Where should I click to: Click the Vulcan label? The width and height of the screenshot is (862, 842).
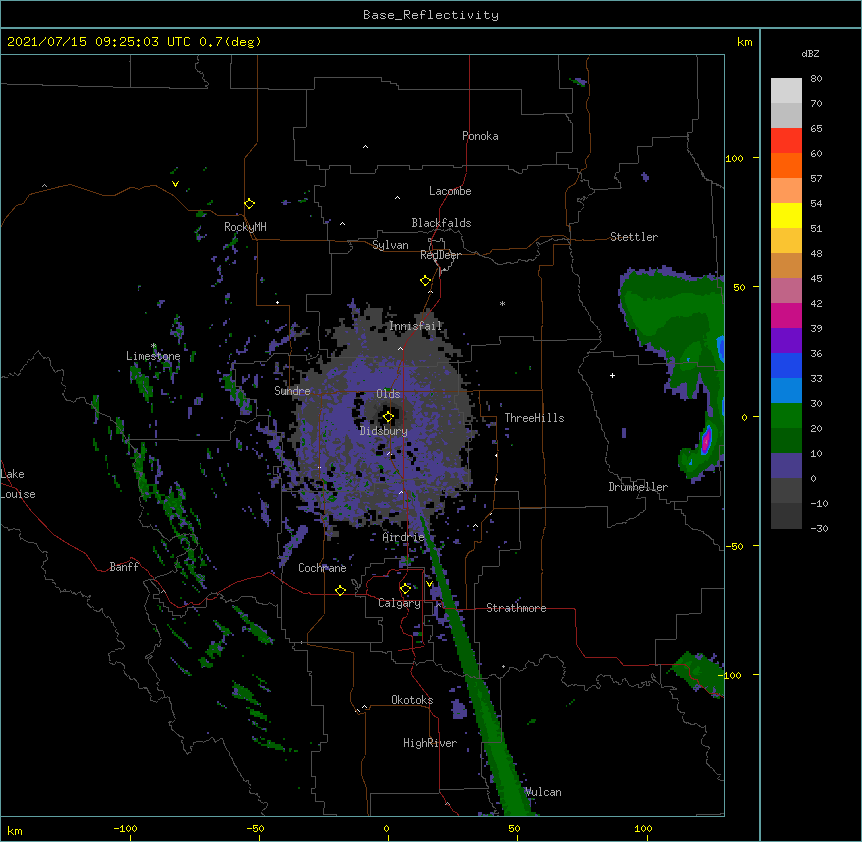[543, 792]
